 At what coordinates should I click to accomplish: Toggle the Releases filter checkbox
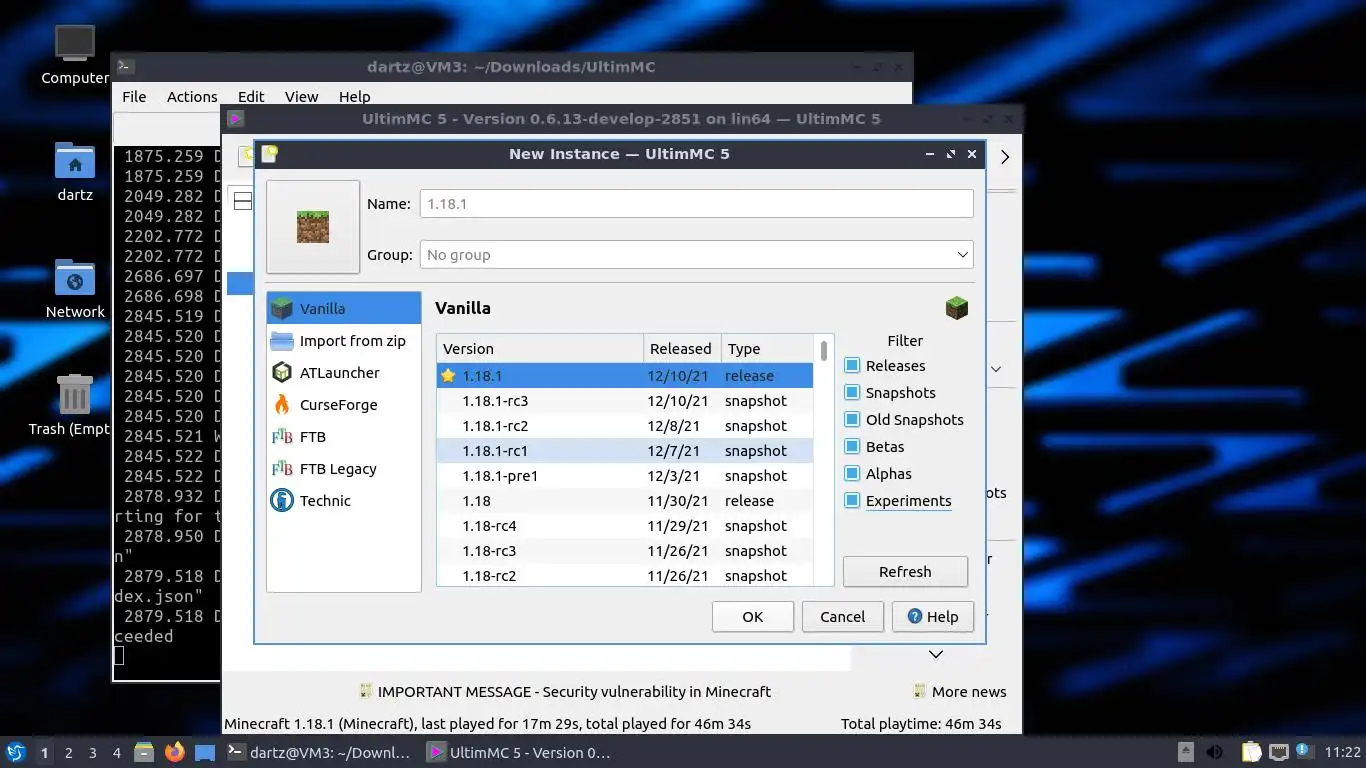pyautogui.click(x=852, y=366)
